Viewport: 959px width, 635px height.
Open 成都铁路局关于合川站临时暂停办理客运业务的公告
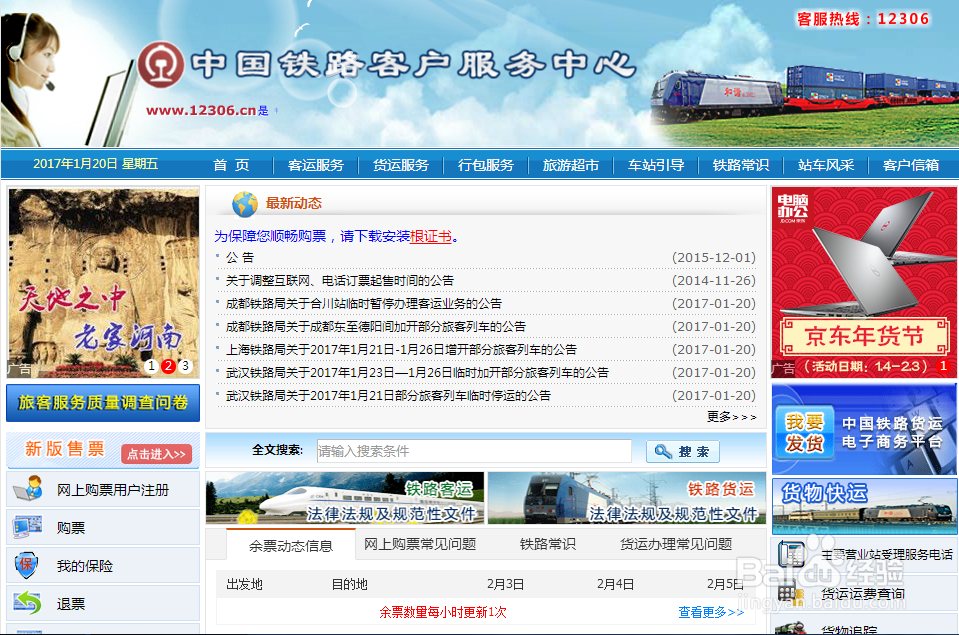click(x=364, y=303)
